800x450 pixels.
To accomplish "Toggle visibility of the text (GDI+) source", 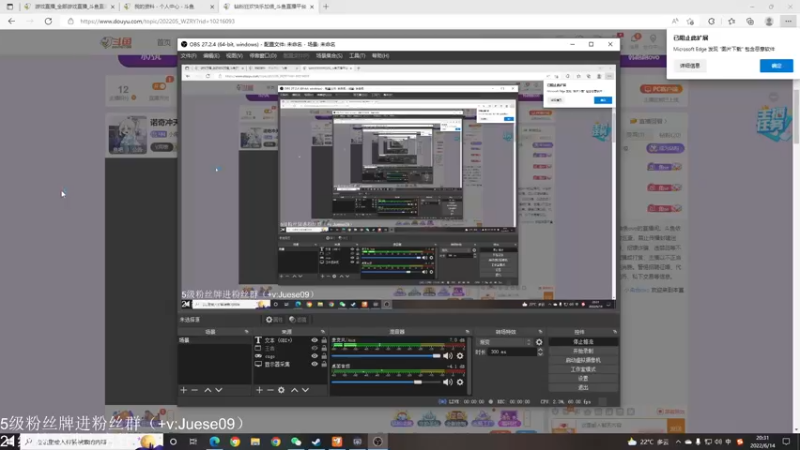I will pyautogui.click(x=314, y=340).
